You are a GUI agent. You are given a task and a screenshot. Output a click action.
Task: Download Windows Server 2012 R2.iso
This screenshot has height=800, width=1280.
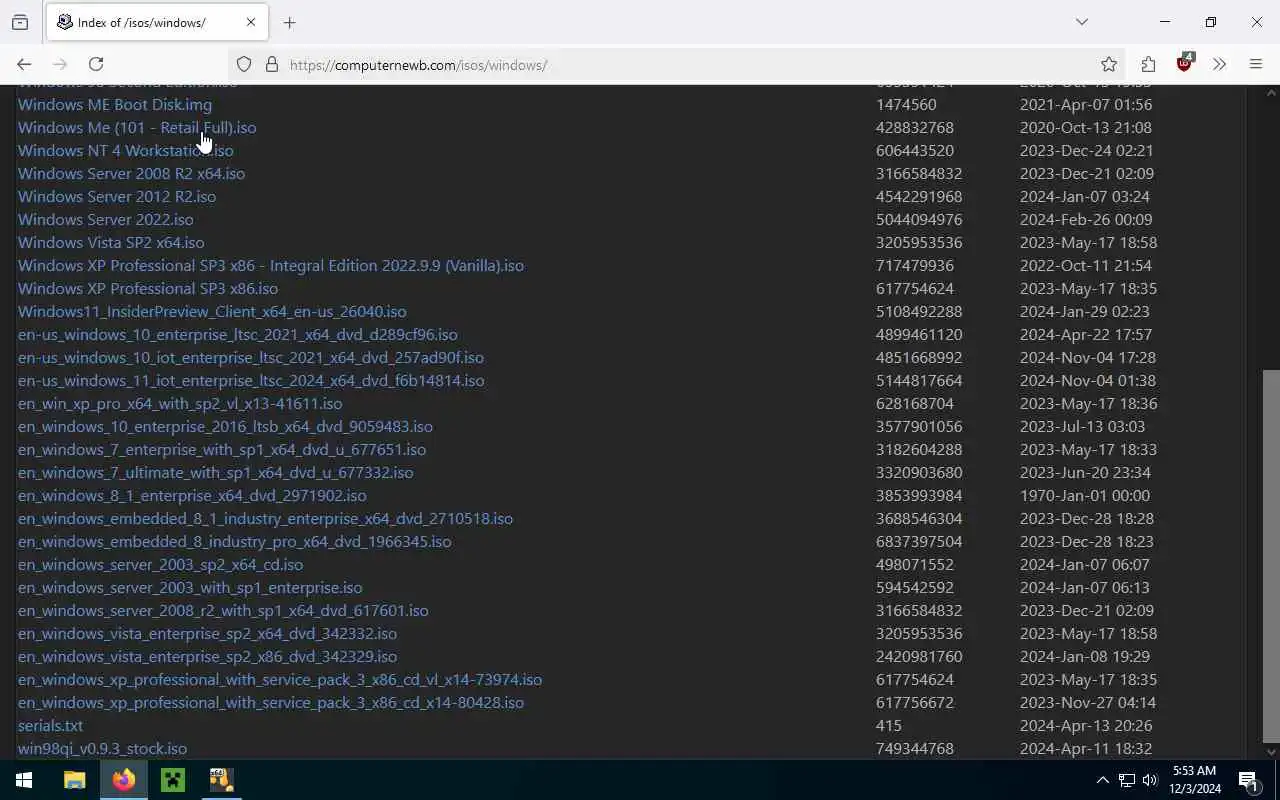(117, 196)
